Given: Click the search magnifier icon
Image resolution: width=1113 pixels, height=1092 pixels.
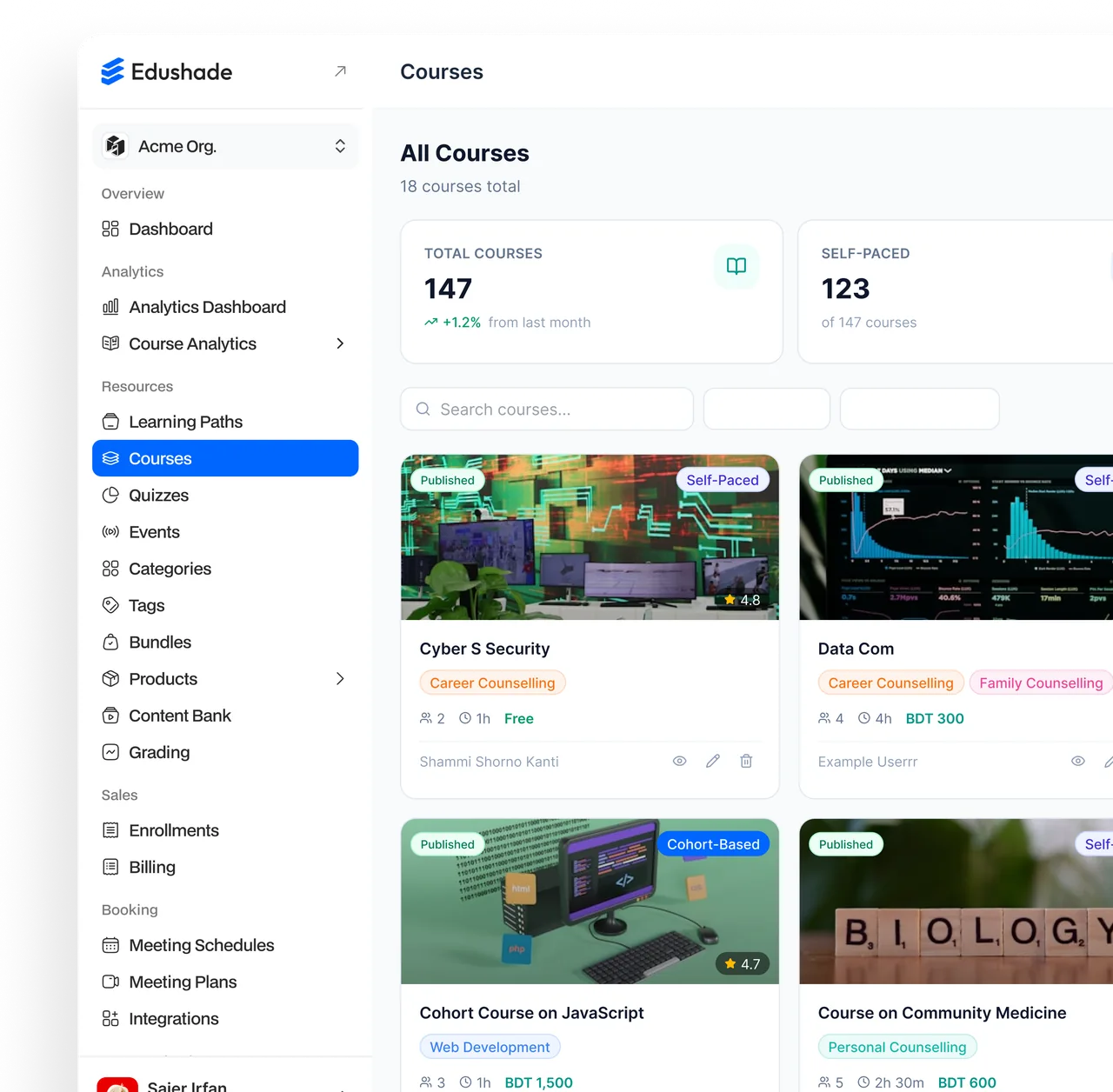Looking at the screenshot, I should 423,409.
